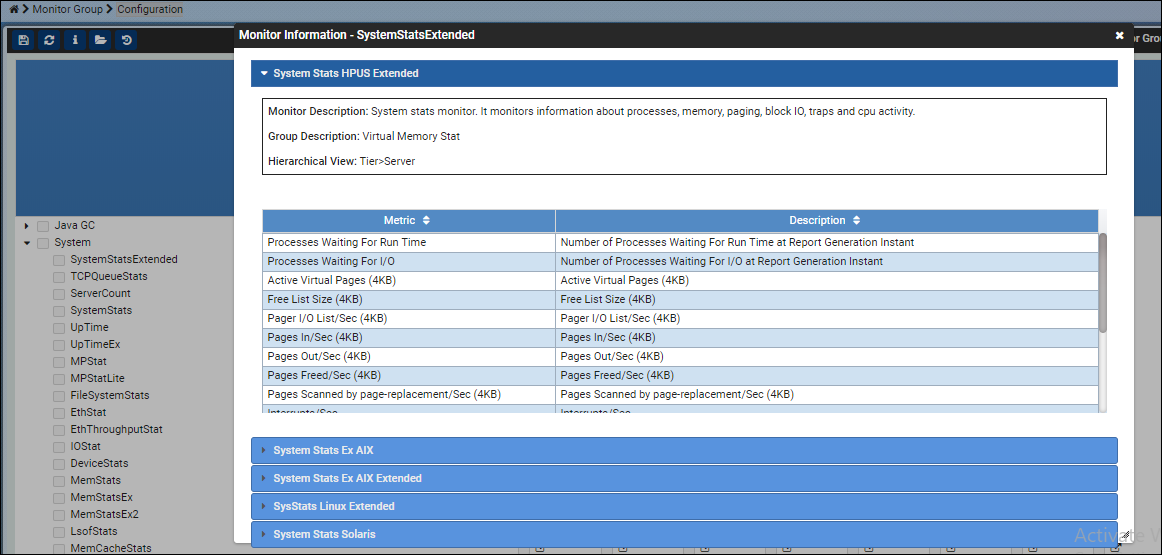Select Pages Scanned by page-replacement/Sec metric cell
Image resolution: width=1162 pixels, height=555 pixels.
[409, 395]
